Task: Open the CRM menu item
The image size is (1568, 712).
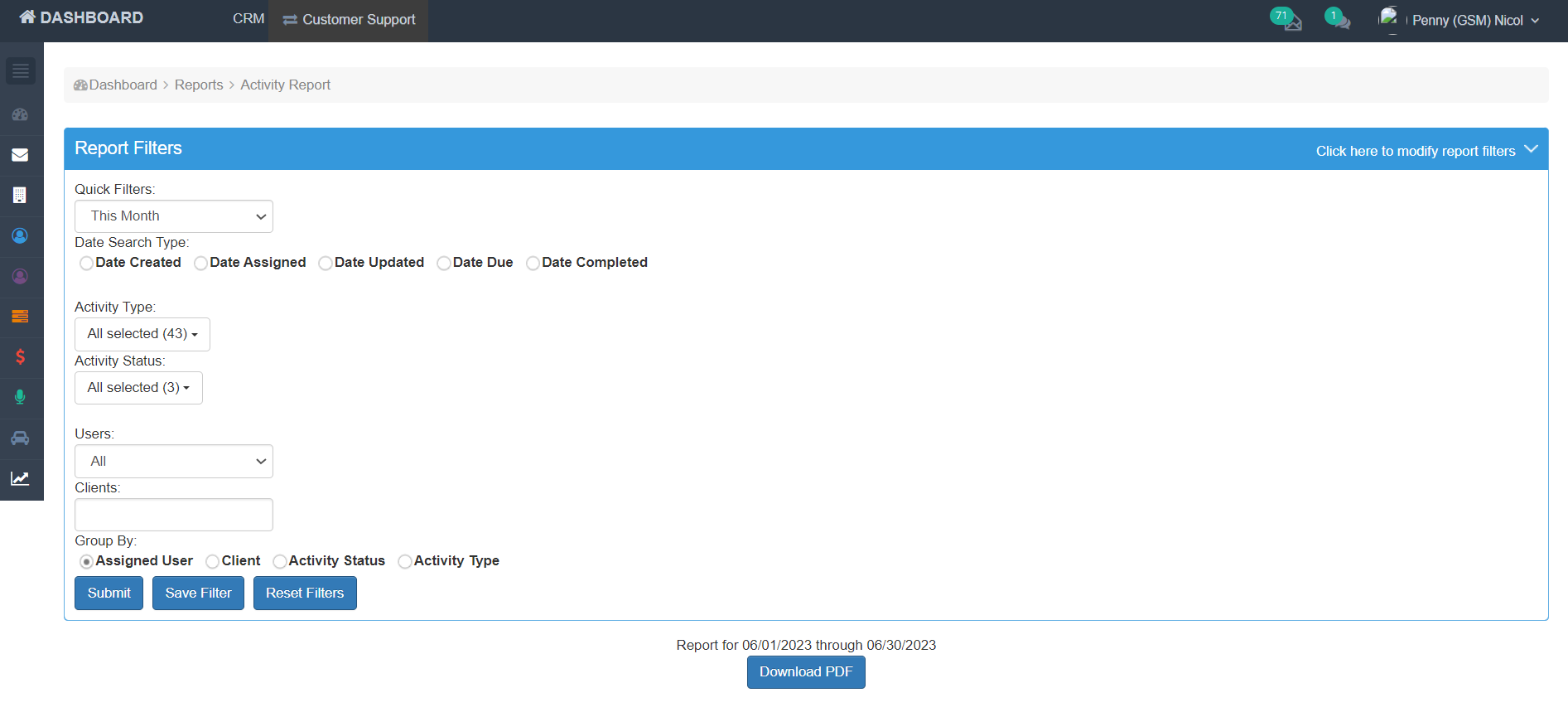Action: [x=248, y=19]
